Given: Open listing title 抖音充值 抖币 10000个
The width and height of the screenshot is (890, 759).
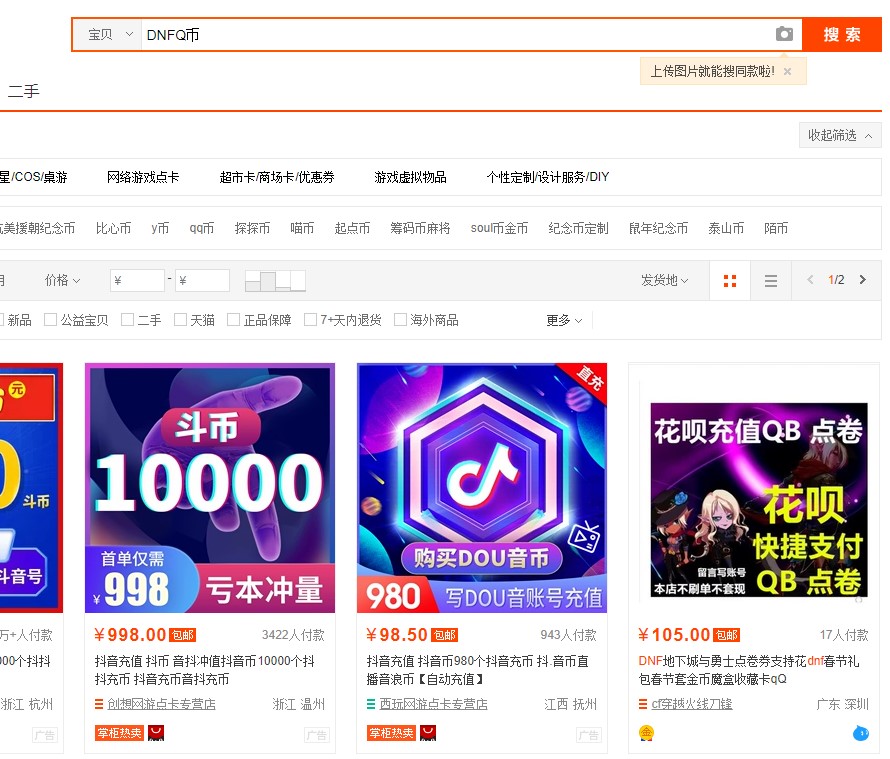Looking at the screenshot, I should (x=205, y=670).
